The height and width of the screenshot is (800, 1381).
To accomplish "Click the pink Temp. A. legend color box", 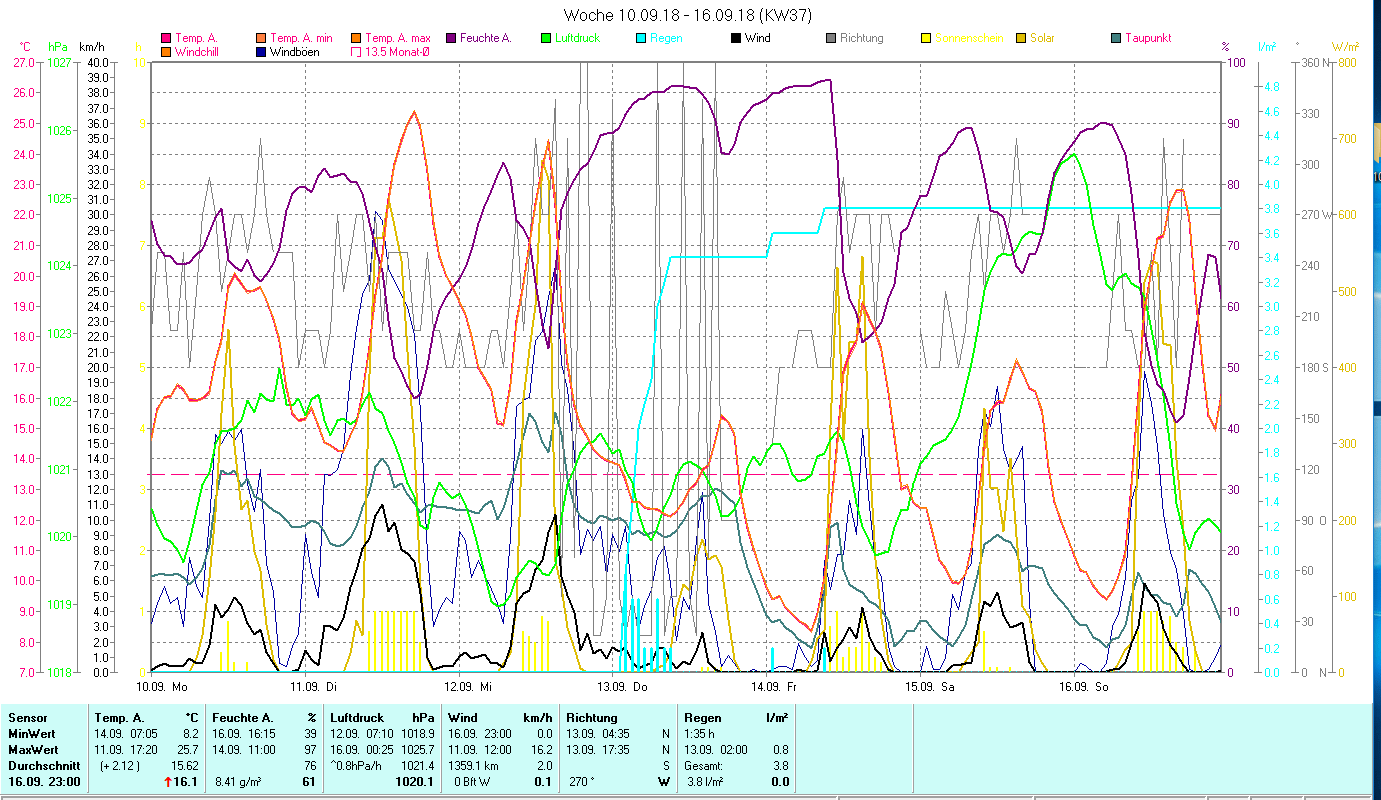I will 166,39.
